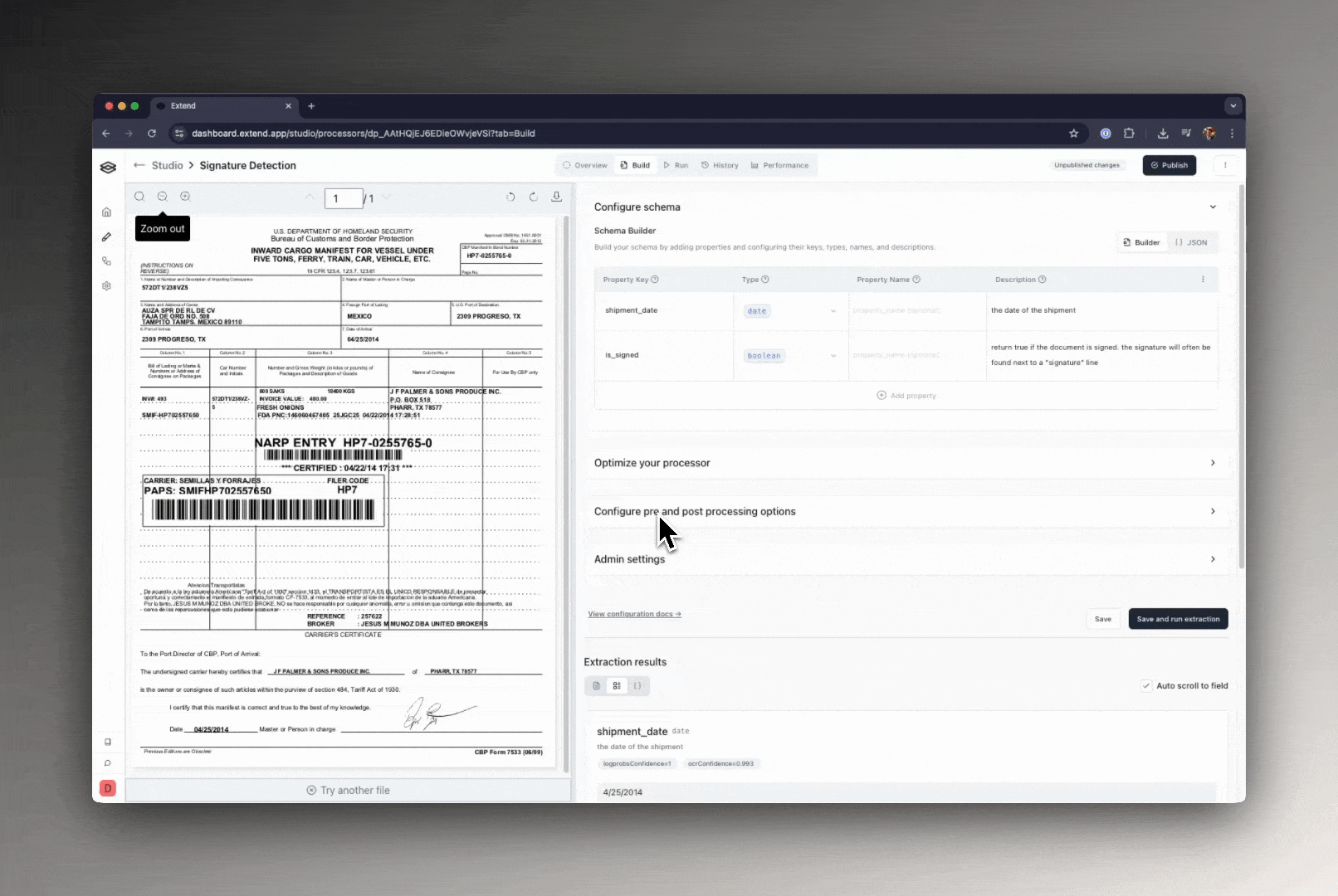The image size is (1338, 896).
Task: Download the document using toolbar icon
Action: pyautogui.click(x=556, y=197)
